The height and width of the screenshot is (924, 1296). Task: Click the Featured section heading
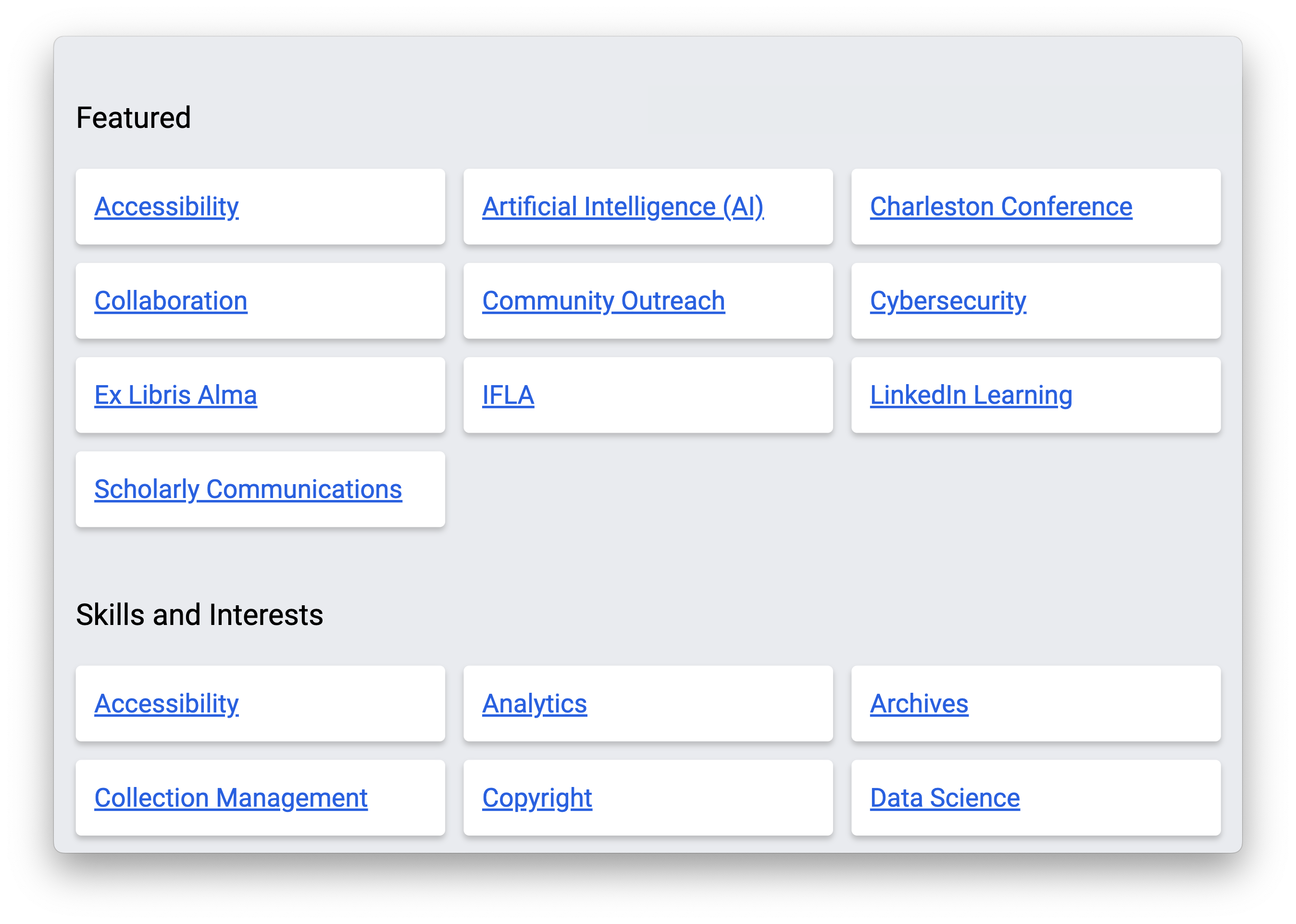(x=133, y=118)
